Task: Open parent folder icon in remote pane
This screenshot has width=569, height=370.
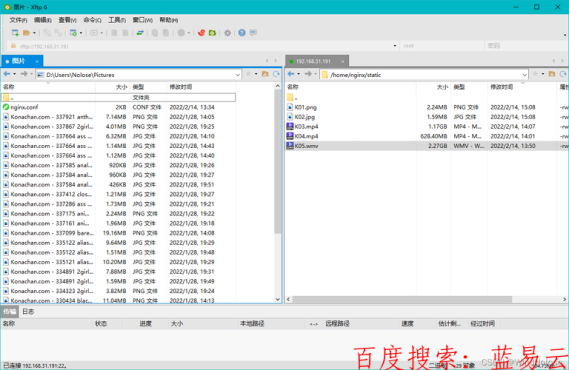Action: pyautogui.click(x=552, y=74)
